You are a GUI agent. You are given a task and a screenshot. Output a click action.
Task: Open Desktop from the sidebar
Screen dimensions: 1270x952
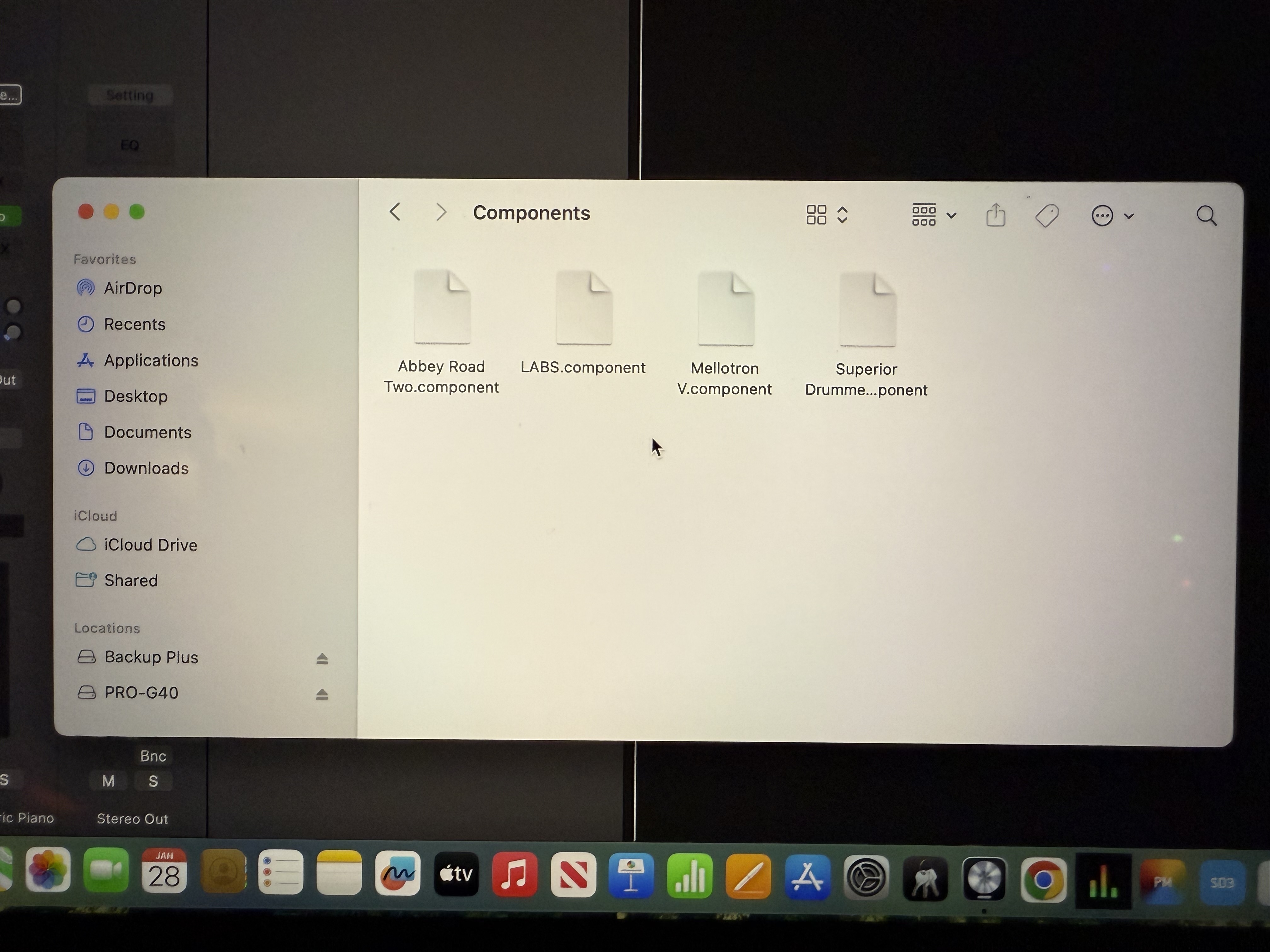point(135,397)
